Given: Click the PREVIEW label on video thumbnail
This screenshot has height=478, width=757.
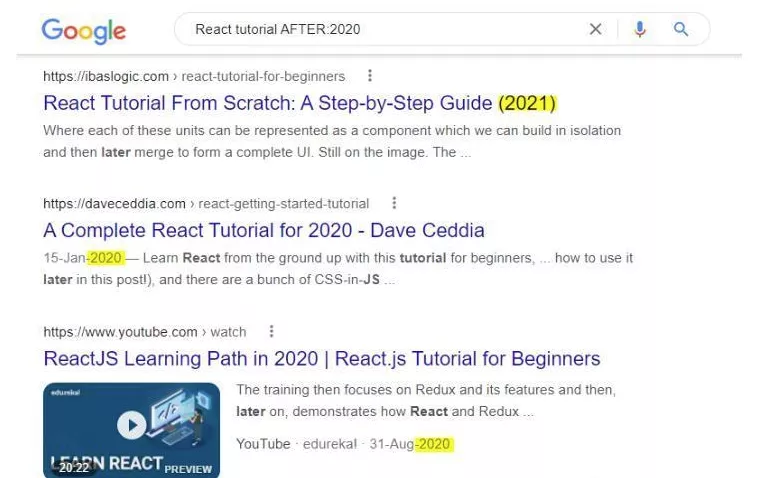Looking at the screenshot, I should pyautogui.click(x=188, y=468).
